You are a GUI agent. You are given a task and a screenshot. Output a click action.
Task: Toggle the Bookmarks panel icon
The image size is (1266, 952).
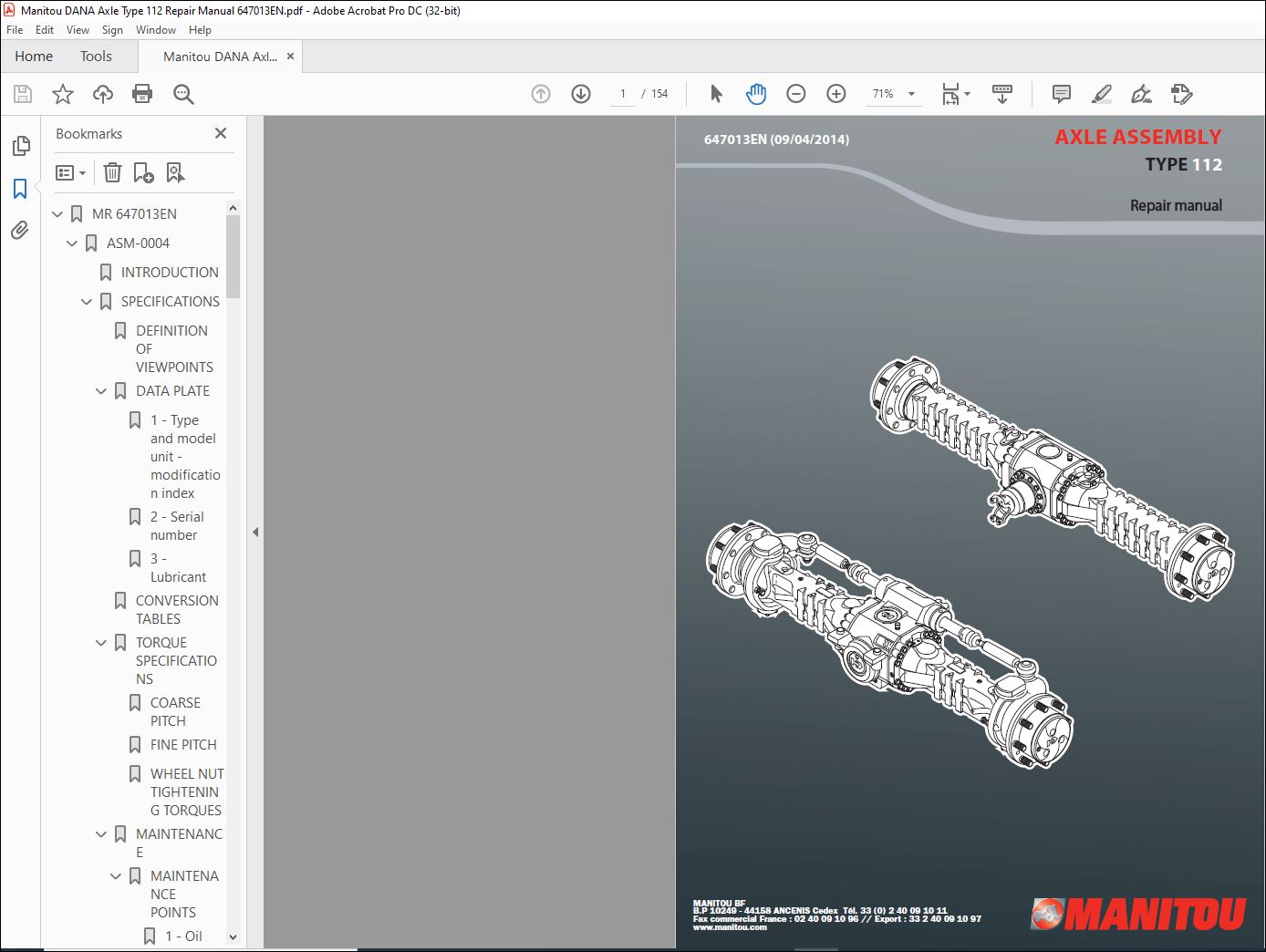click(x=20, y=189)
